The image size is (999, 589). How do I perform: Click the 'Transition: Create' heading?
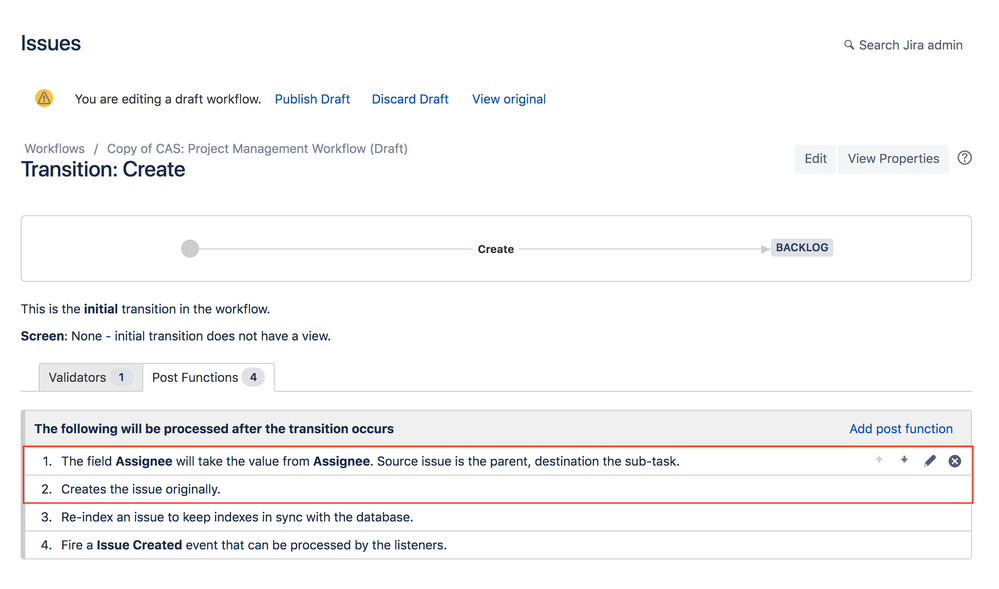[103, 170]
